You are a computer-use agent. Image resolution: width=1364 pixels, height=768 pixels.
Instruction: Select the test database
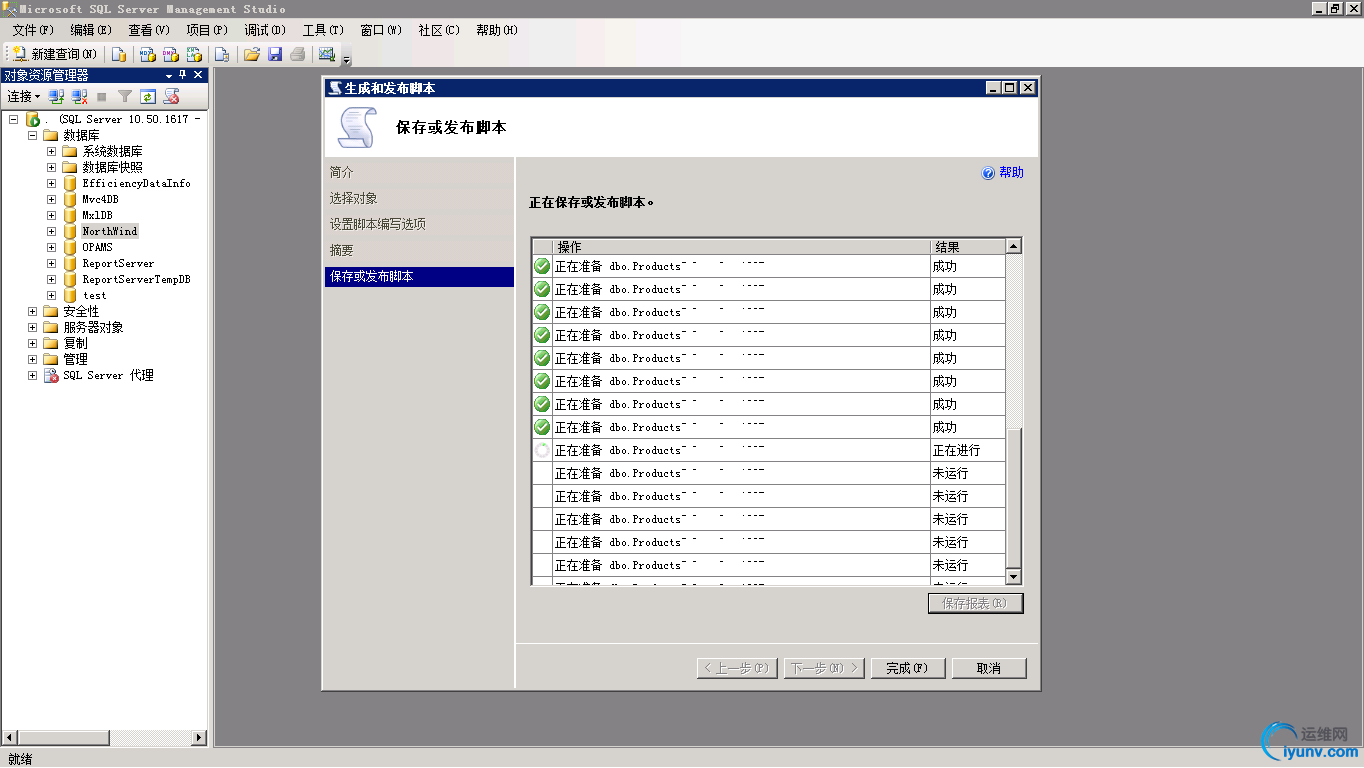pos(94,295)
